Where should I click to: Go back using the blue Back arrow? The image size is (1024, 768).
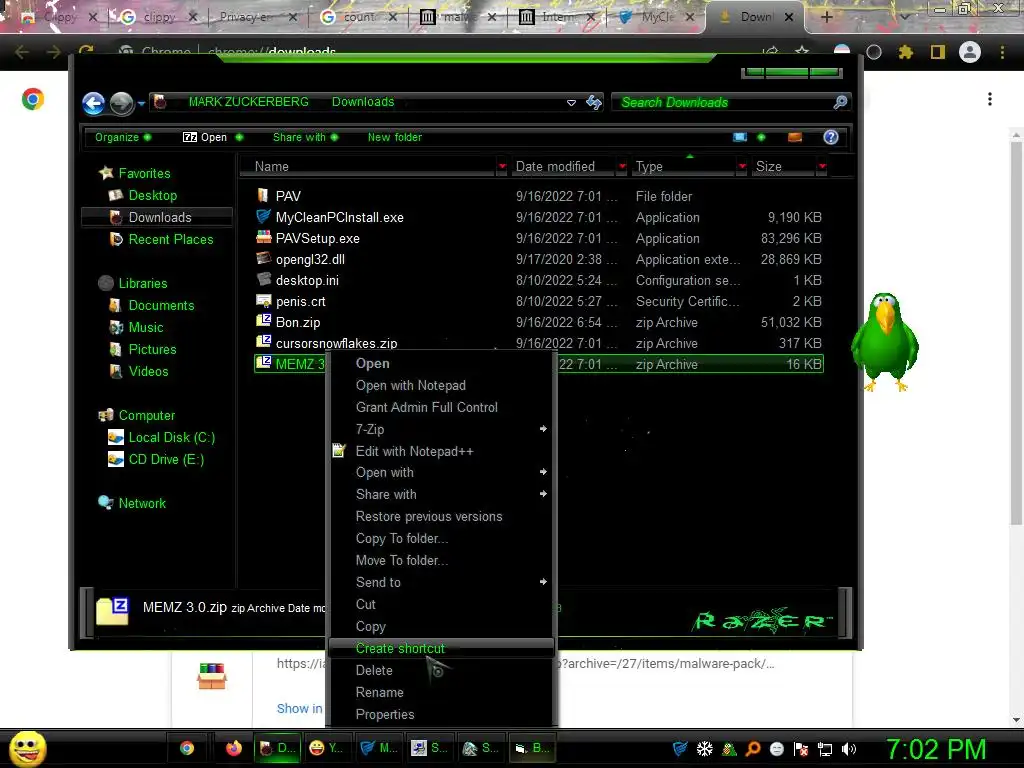tap(93, 103)
